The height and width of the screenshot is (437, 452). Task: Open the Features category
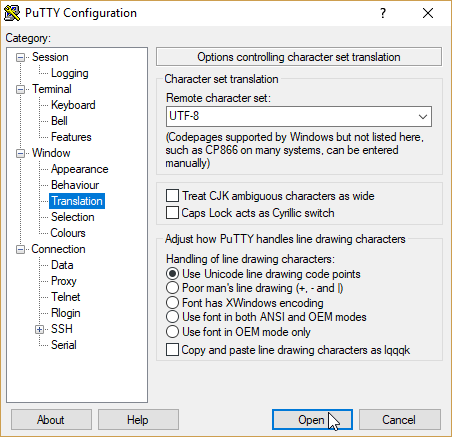coord(71,137)
